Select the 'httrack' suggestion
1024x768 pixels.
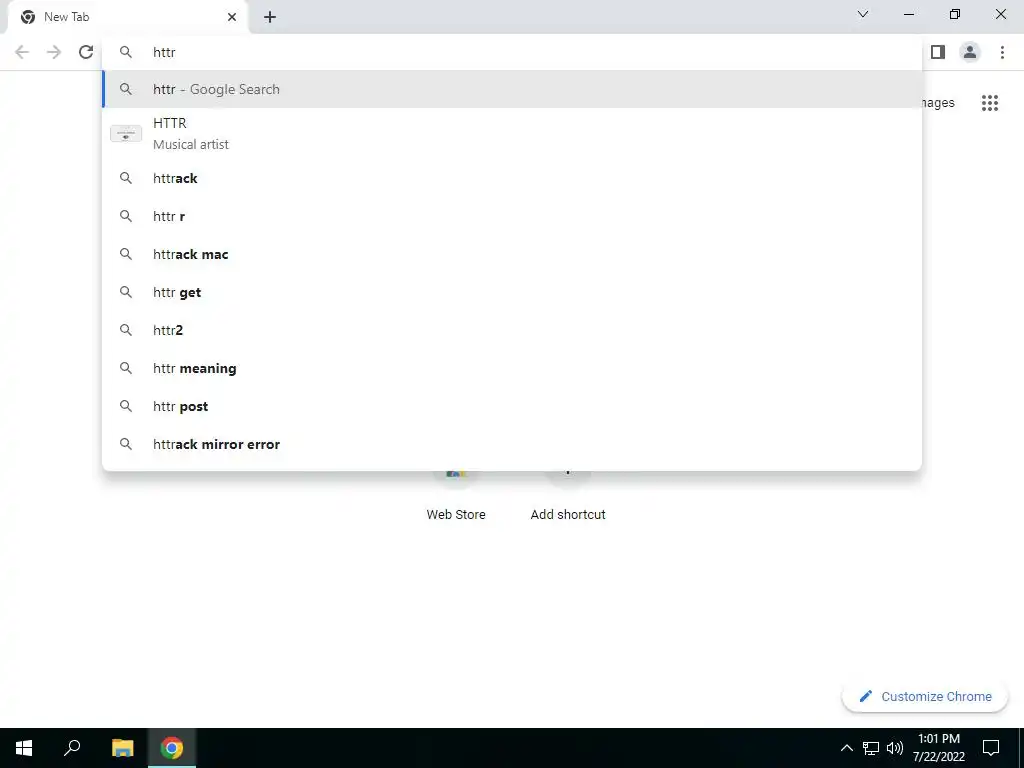click(512, 178)
